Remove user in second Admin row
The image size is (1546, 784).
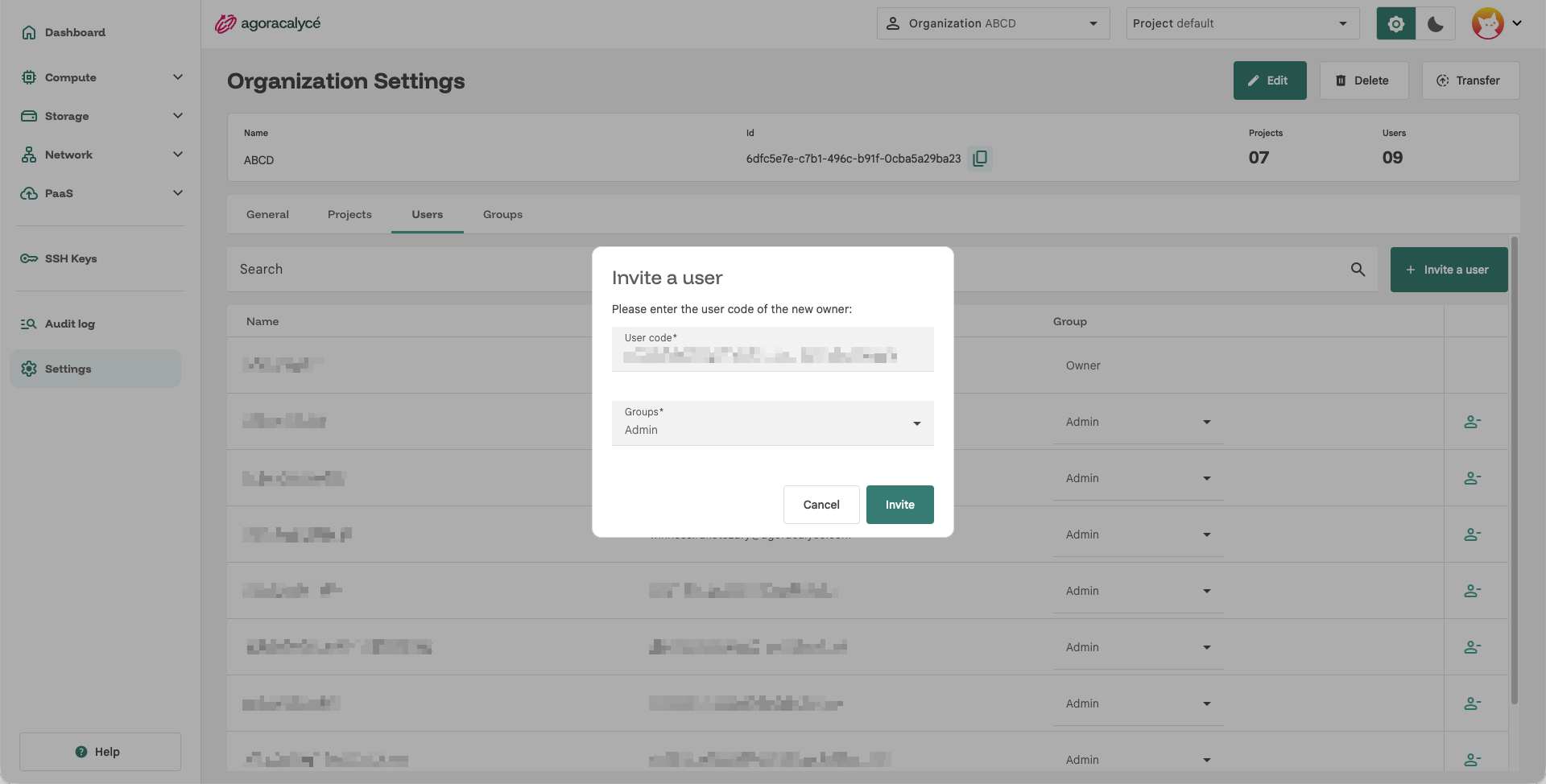(1473, 478)
